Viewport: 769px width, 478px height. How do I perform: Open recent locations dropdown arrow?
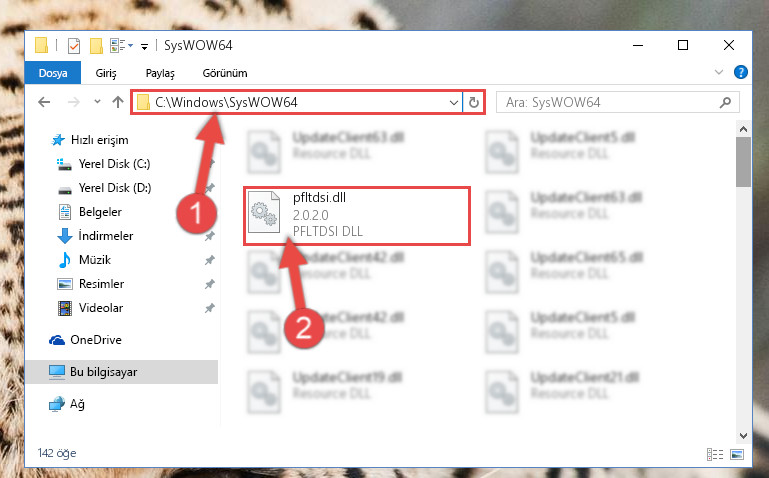[97, 102]
